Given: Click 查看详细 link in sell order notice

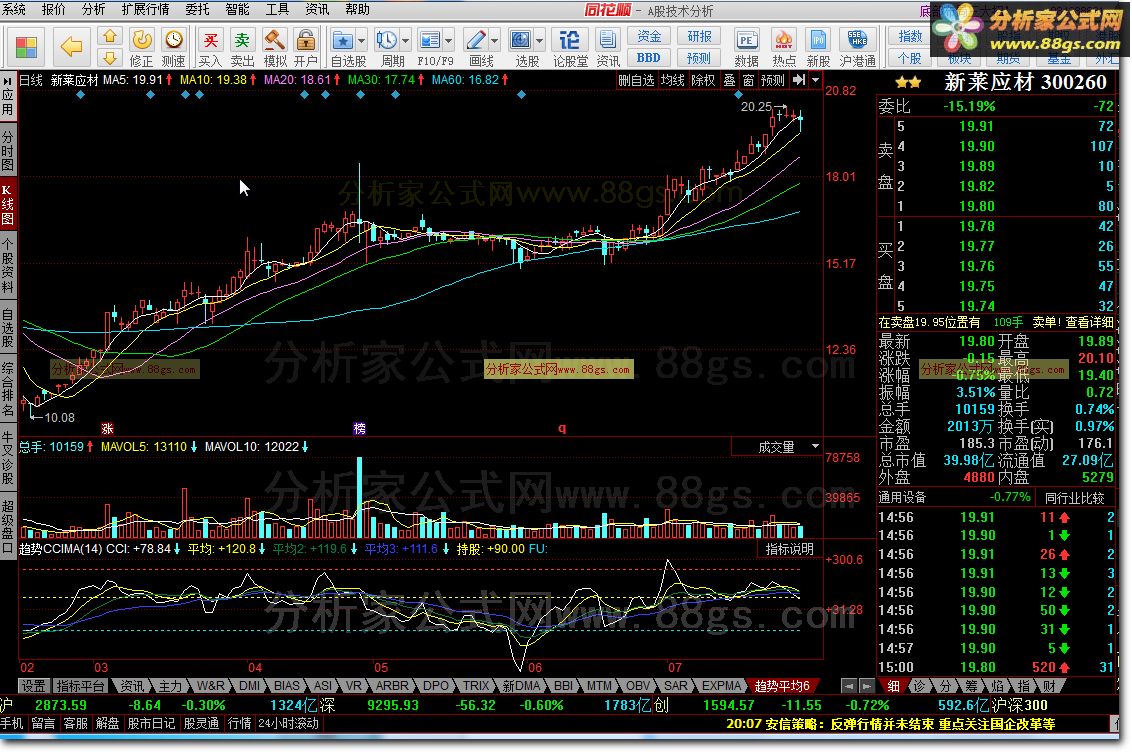Looking at the screenshot, I should pyautogui.click(x=1089, y=323).
